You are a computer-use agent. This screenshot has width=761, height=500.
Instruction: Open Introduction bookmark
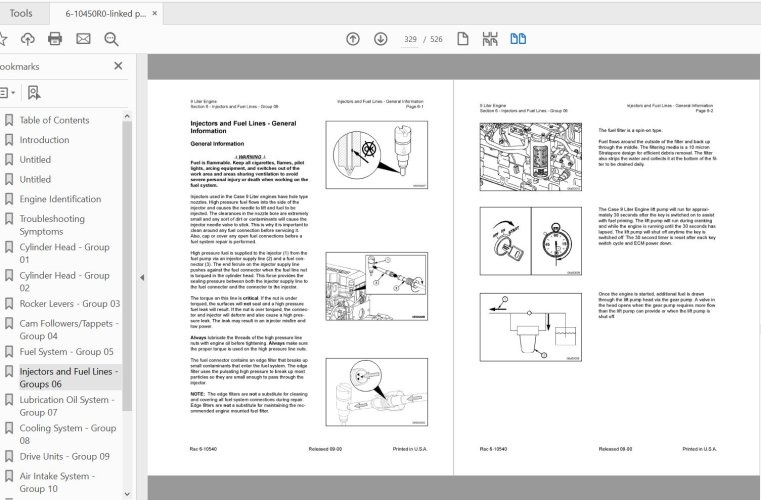44,140
